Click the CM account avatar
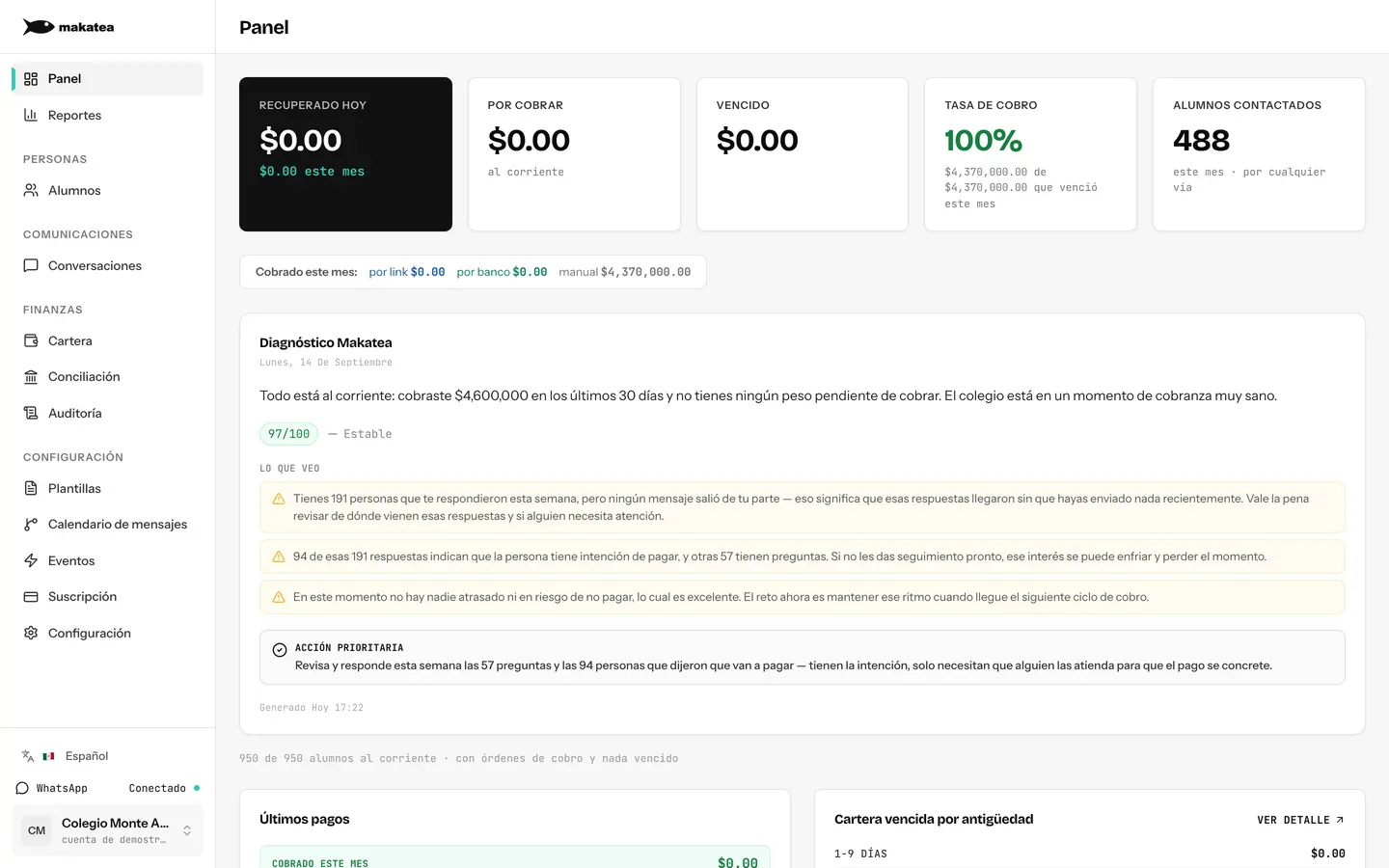This screenshot has width=1389, height=868. [37, 830]
